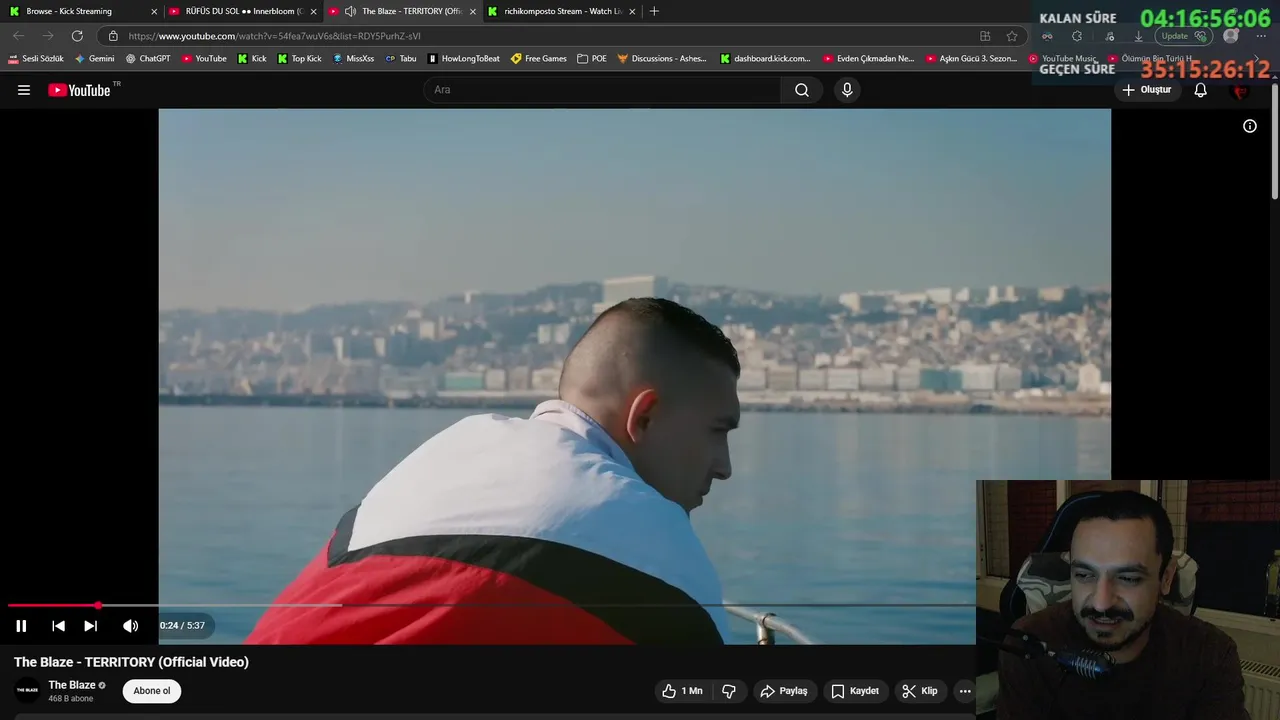Close the RÜFÜS DU SOL tab
Image resolution: width=1280 pixels, height=720 pixels.
(x=313, y=12)
